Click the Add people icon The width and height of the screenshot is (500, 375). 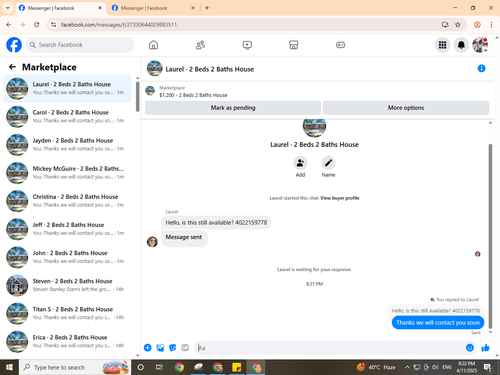pyautogui.click(x=300, y=163)
